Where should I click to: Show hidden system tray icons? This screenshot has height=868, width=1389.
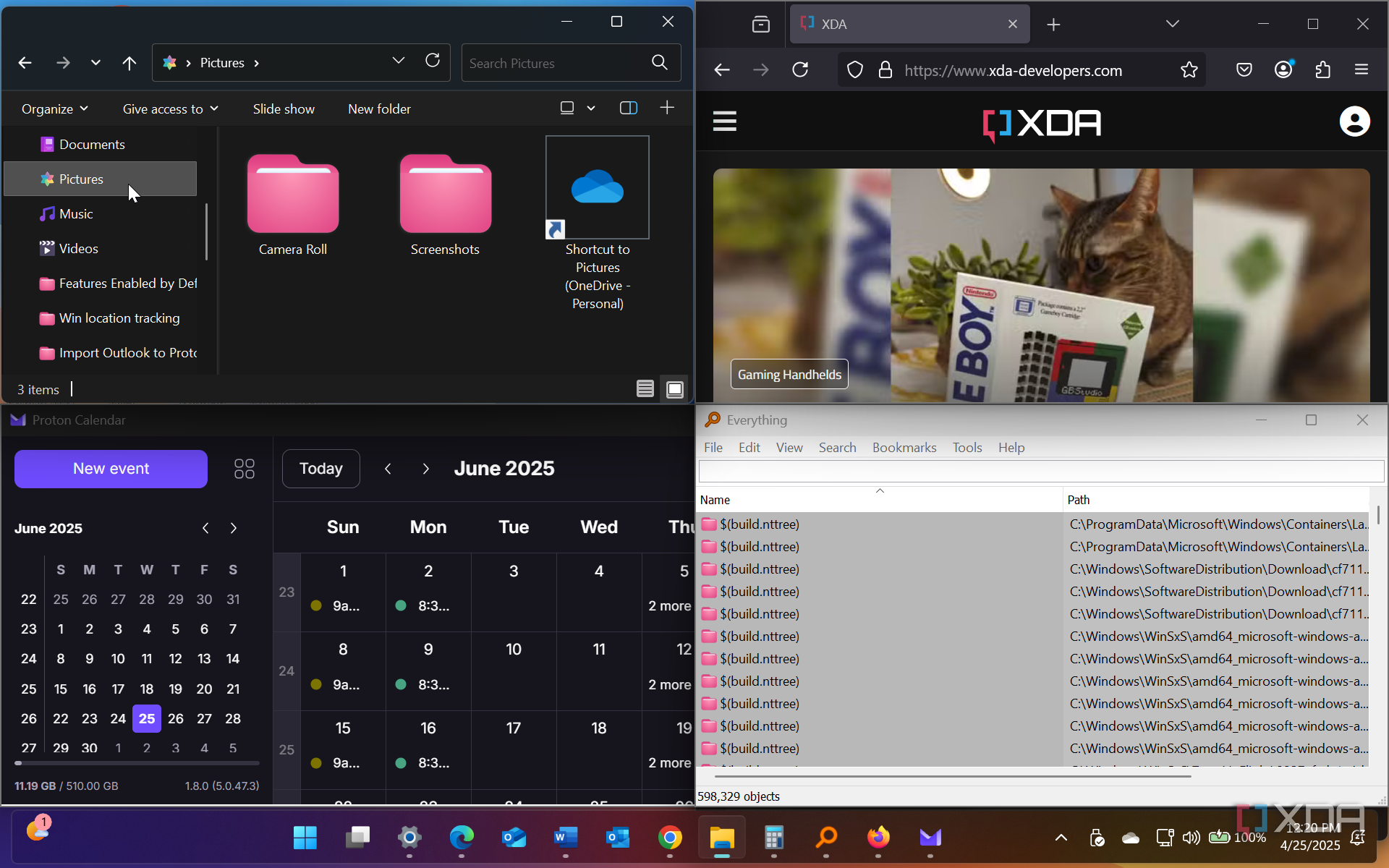(1061, 838)
